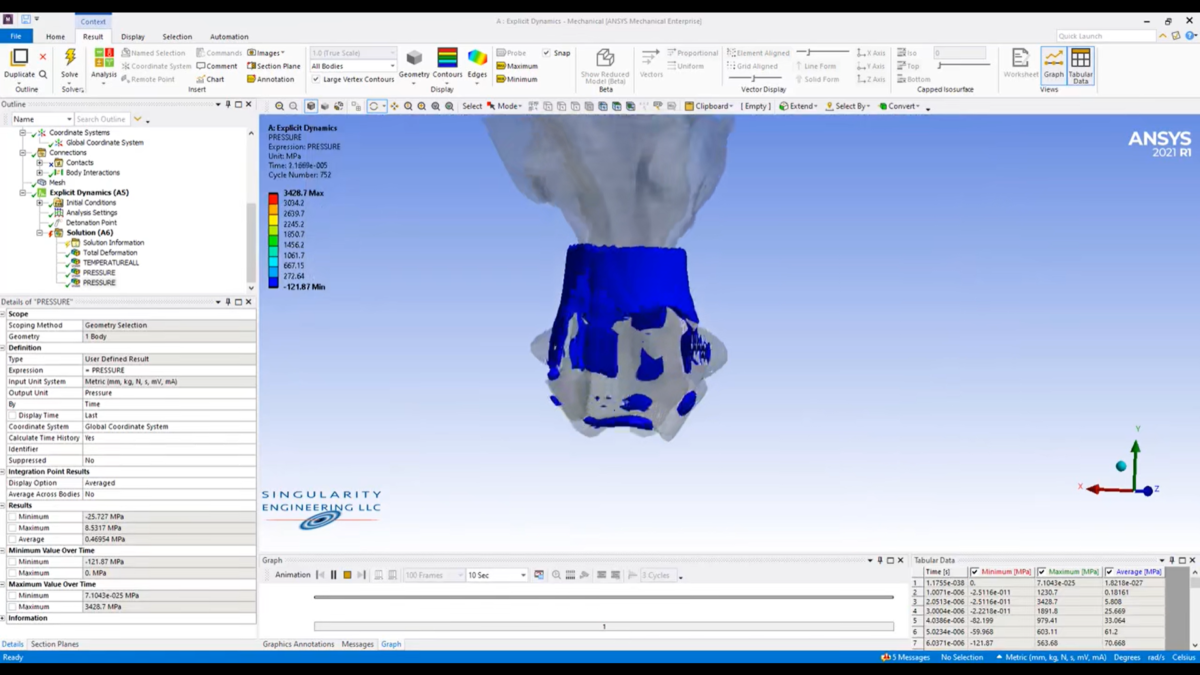
Task: Open the Graphics Annotations tab
Action: point(298,644)
